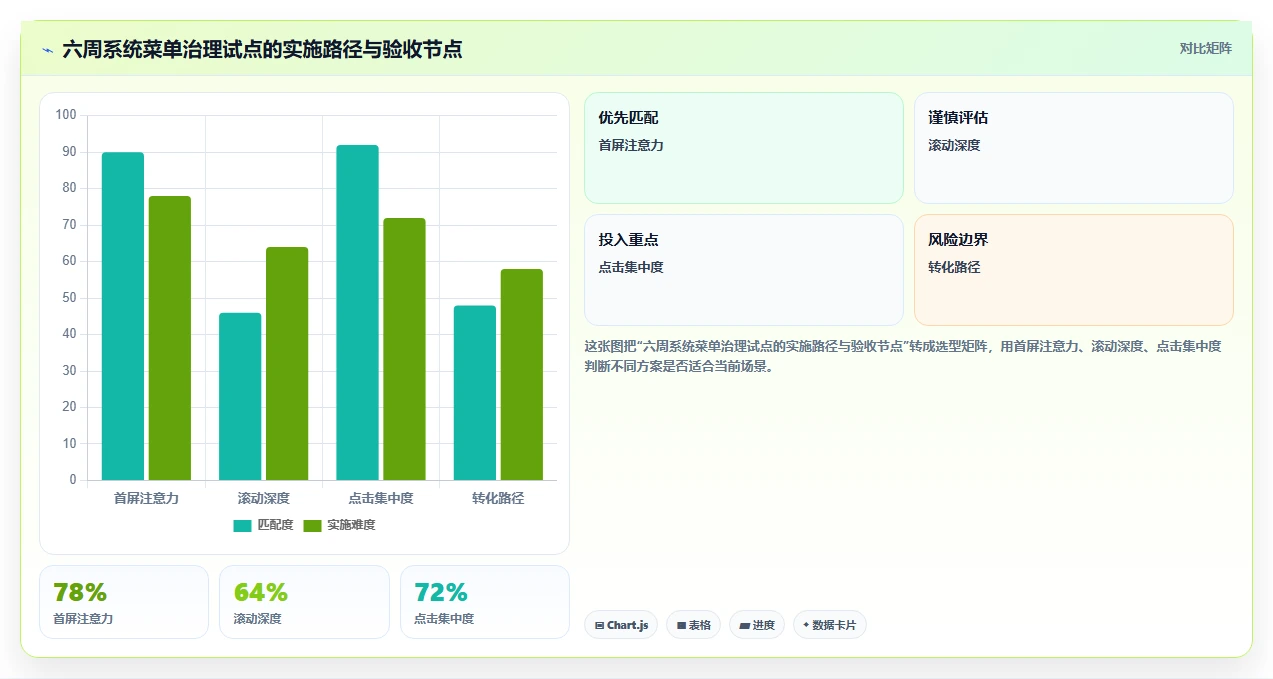Click the 滚动深度 x-axis label
Image resolution: width=1273 pixels, height=679 pixels.
pyautogui.click(x=264, y=498)
